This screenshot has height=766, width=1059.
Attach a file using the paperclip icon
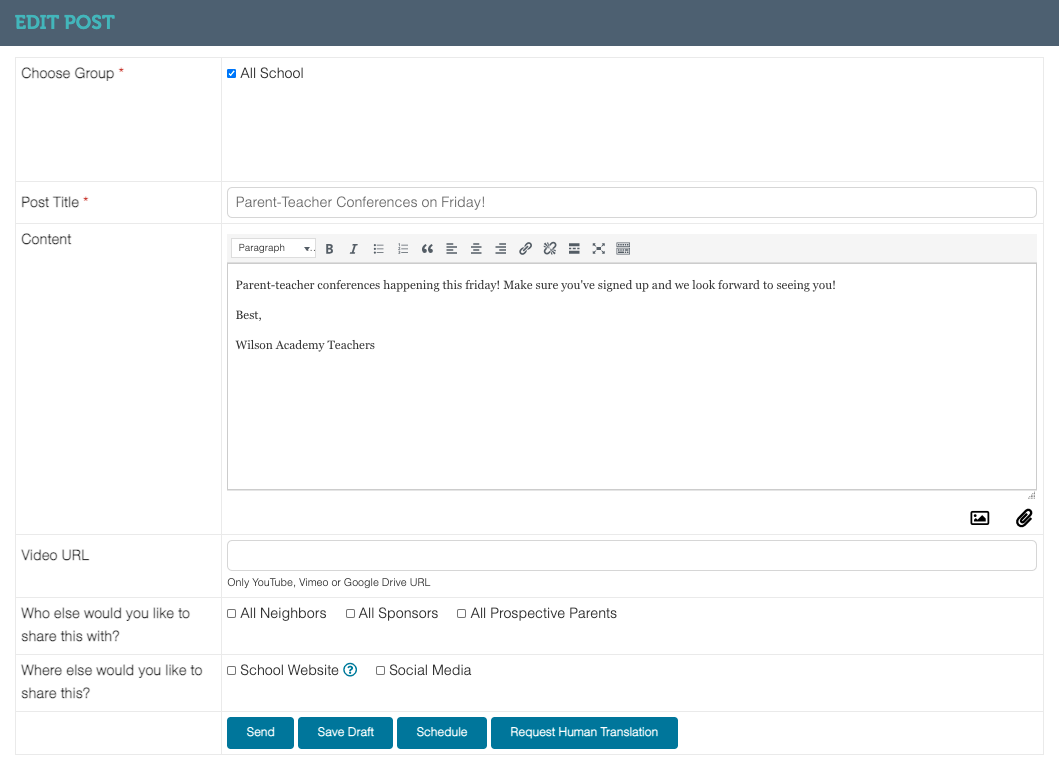[x=1024, y=518]
